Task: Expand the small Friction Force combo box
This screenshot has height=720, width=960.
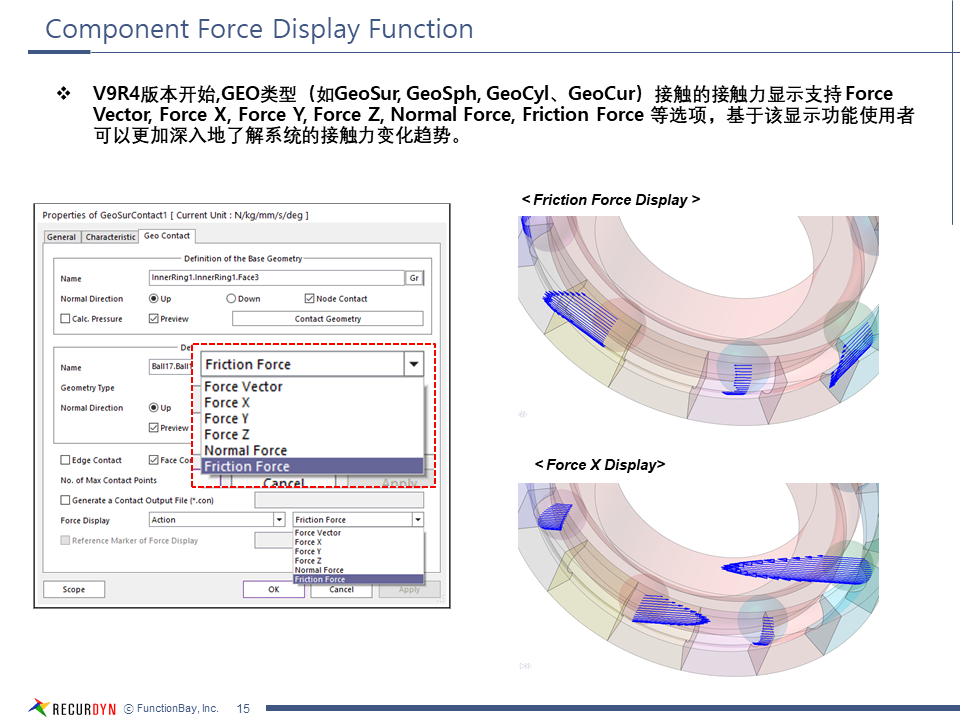Action: tap(417, 520)
